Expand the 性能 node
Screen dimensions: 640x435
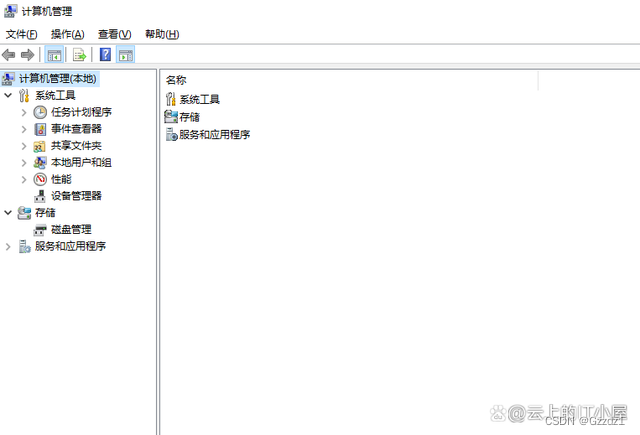click(24, 180)
